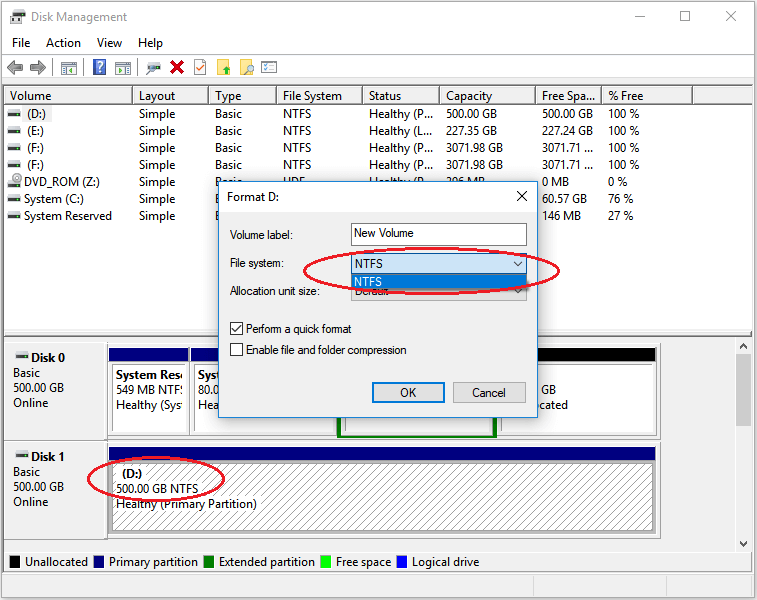The height and width of the screenshot is (600, 757).
Task: Click Cancel in Format D: dialog
Action: pos(489,392)
